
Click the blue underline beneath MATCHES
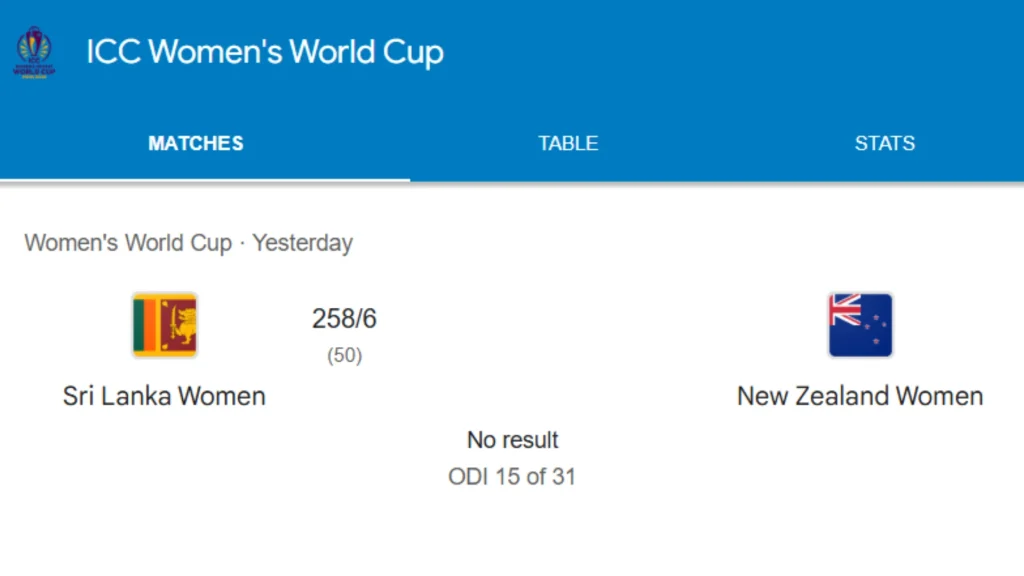pos(205,180)
